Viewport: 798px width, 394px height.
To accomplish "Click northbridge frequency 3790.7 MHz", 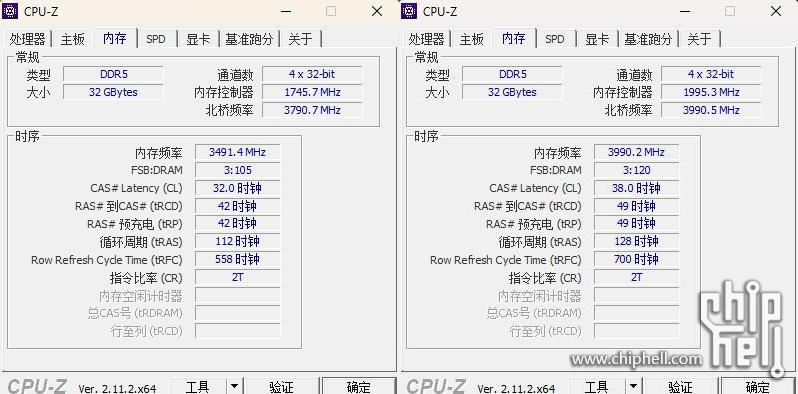I will pos(312,110).
